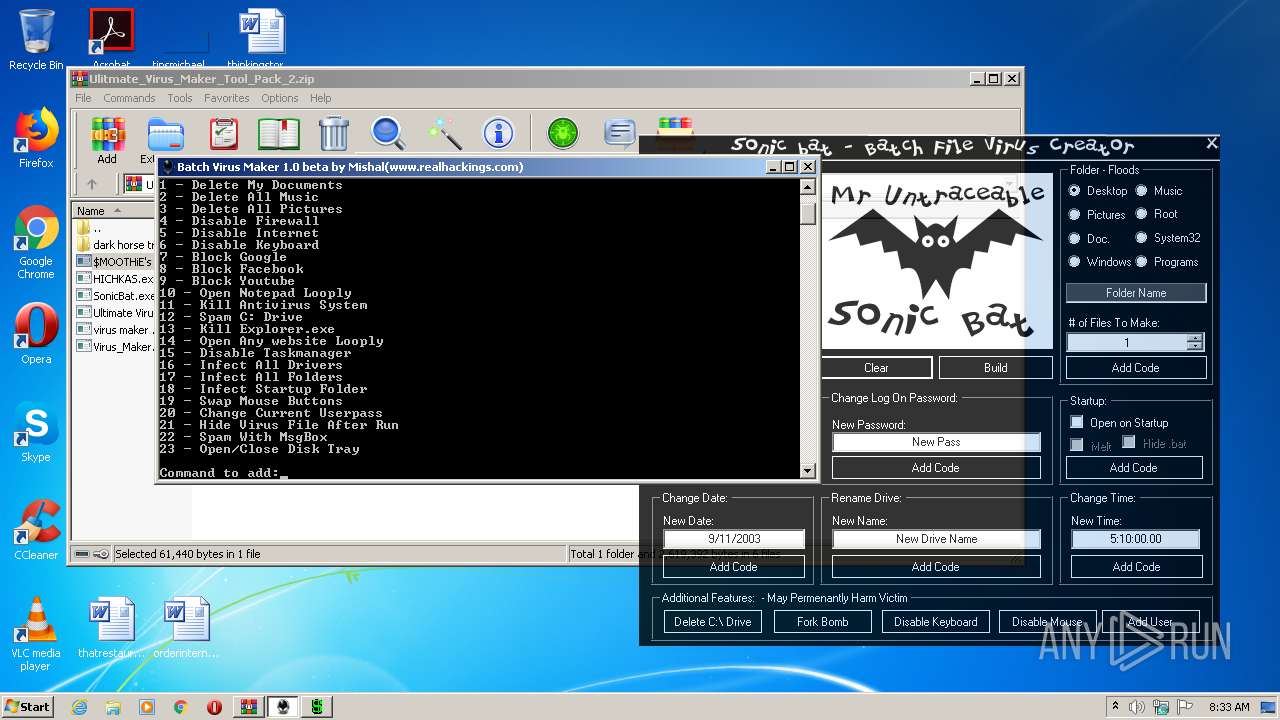The width and height of the screenshot is (1280, 720).
Task: Click WinRAR Wizard wand icon
Action: tap(444, 133)
